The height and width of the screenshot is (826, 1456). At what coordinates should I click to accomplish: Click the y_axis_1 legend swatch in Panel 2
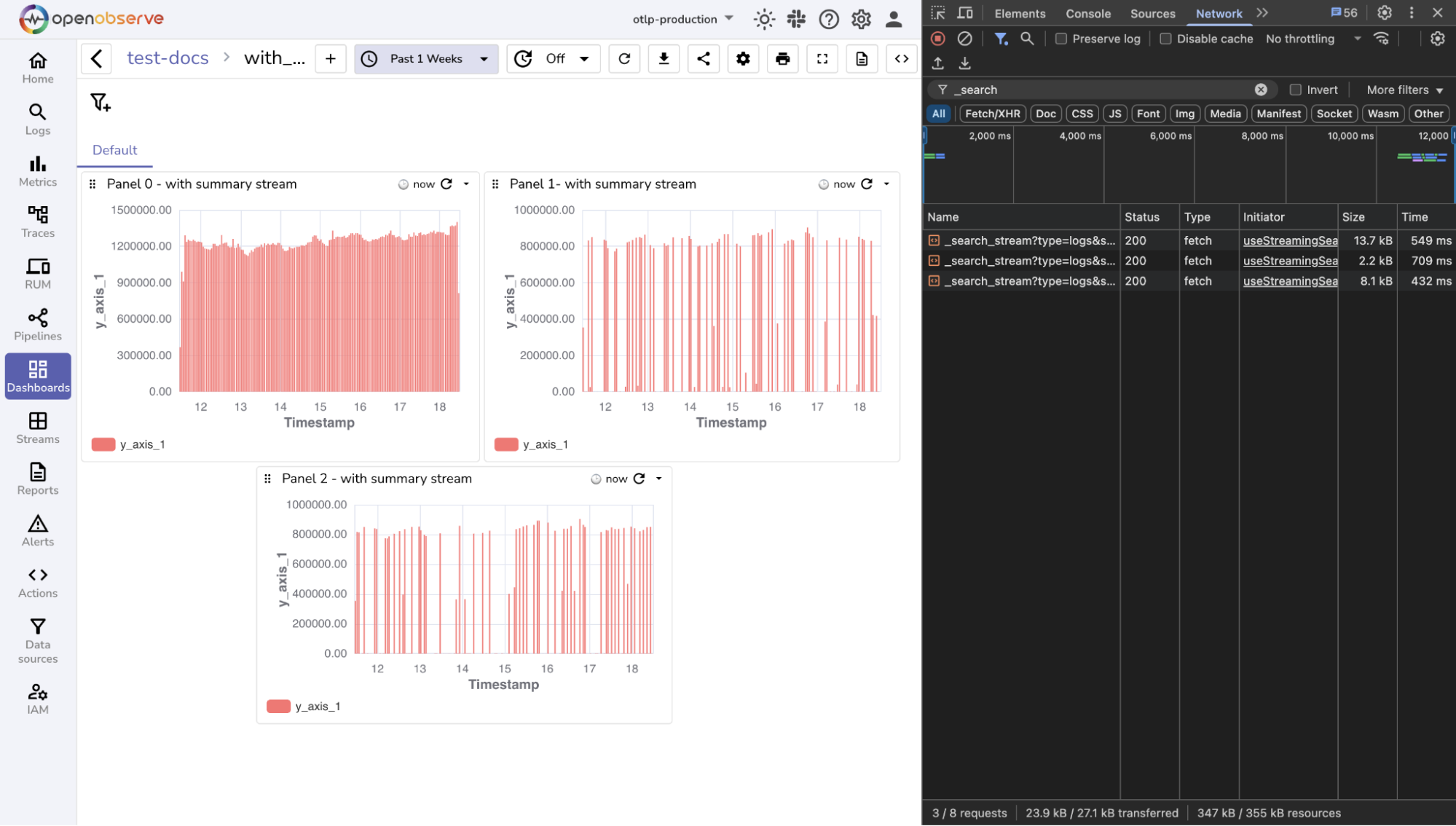click(278, 707)
